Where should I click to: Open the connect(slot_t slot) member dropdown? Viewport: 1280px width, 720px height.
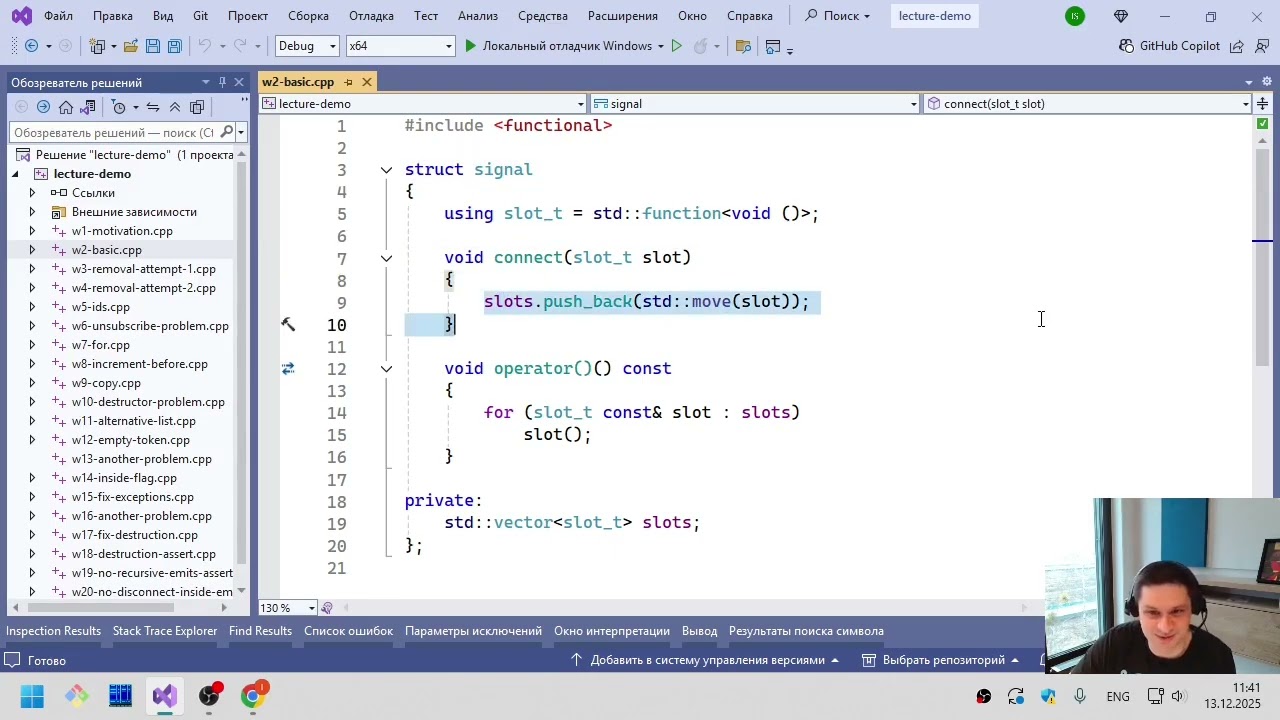tap(1088, 104)
